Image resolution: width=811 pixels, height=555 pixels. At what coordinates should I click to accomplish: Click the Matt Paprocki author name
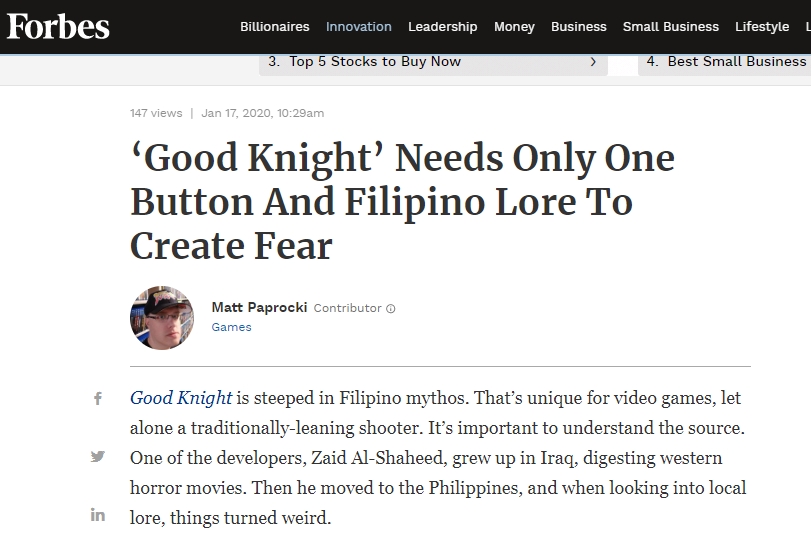tap(259, 307)
